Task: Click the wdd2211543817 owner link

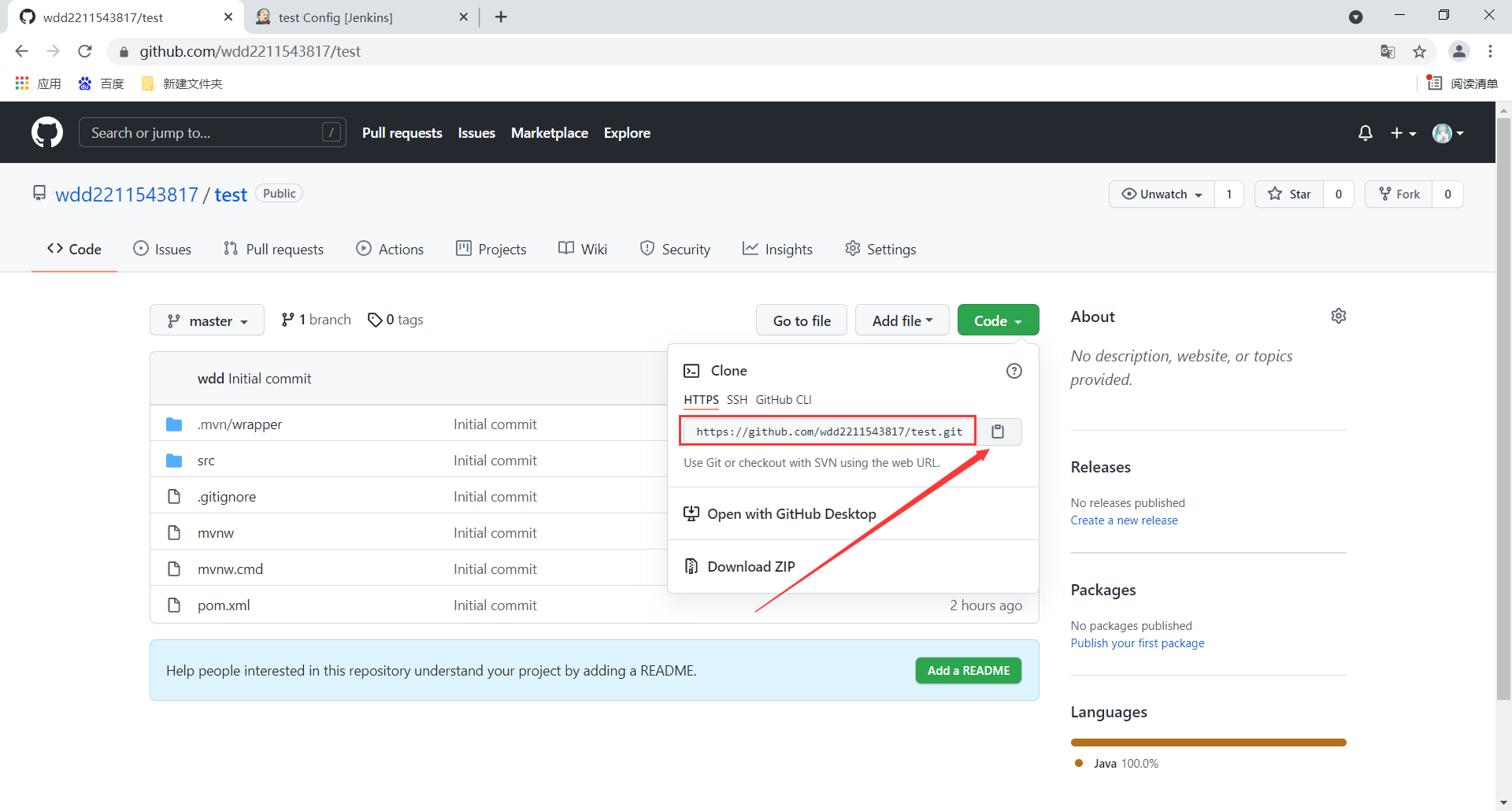Action: pyautogui.click(x=127, y=194)
